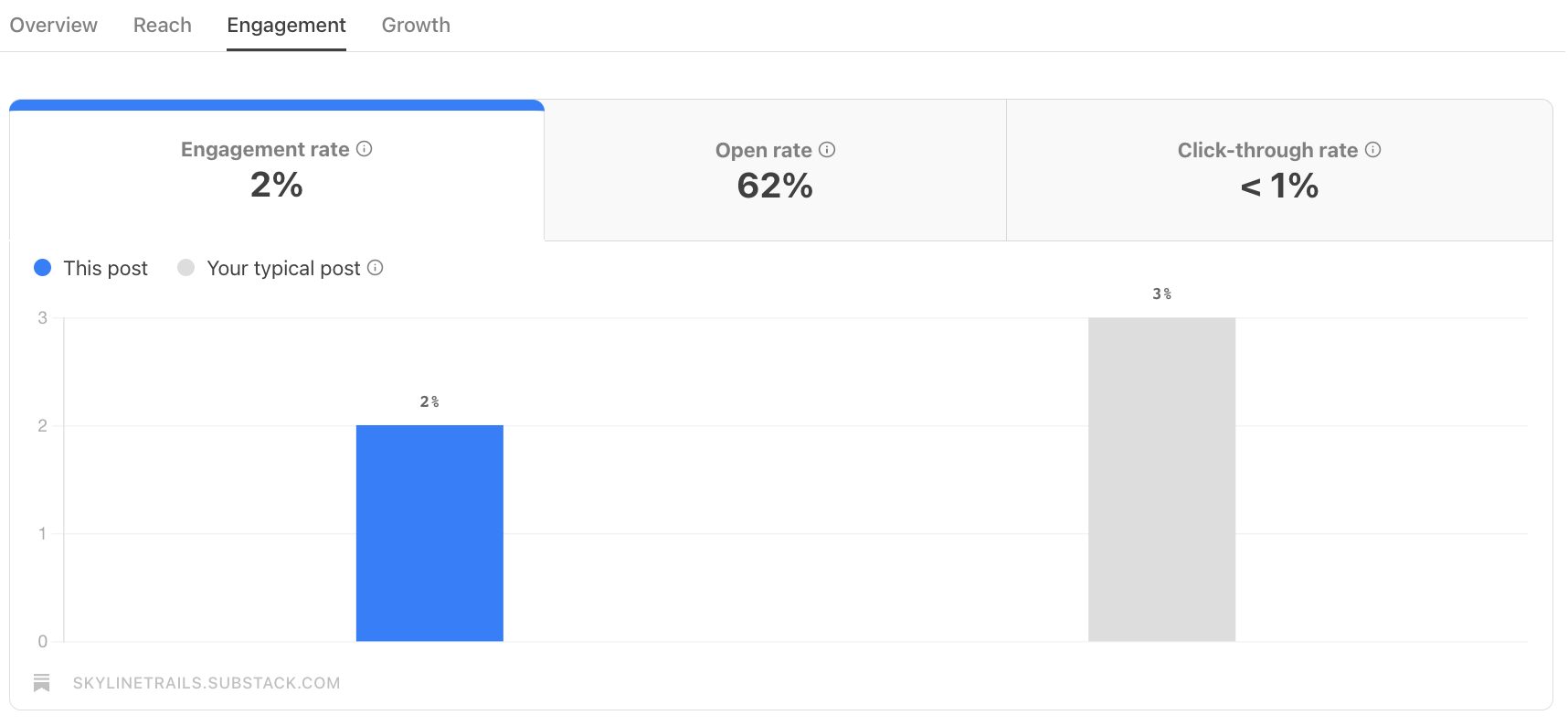Screen dimensions: 1568x726
Task: Toggle the This post legend dot
Action: pos(43,268)
